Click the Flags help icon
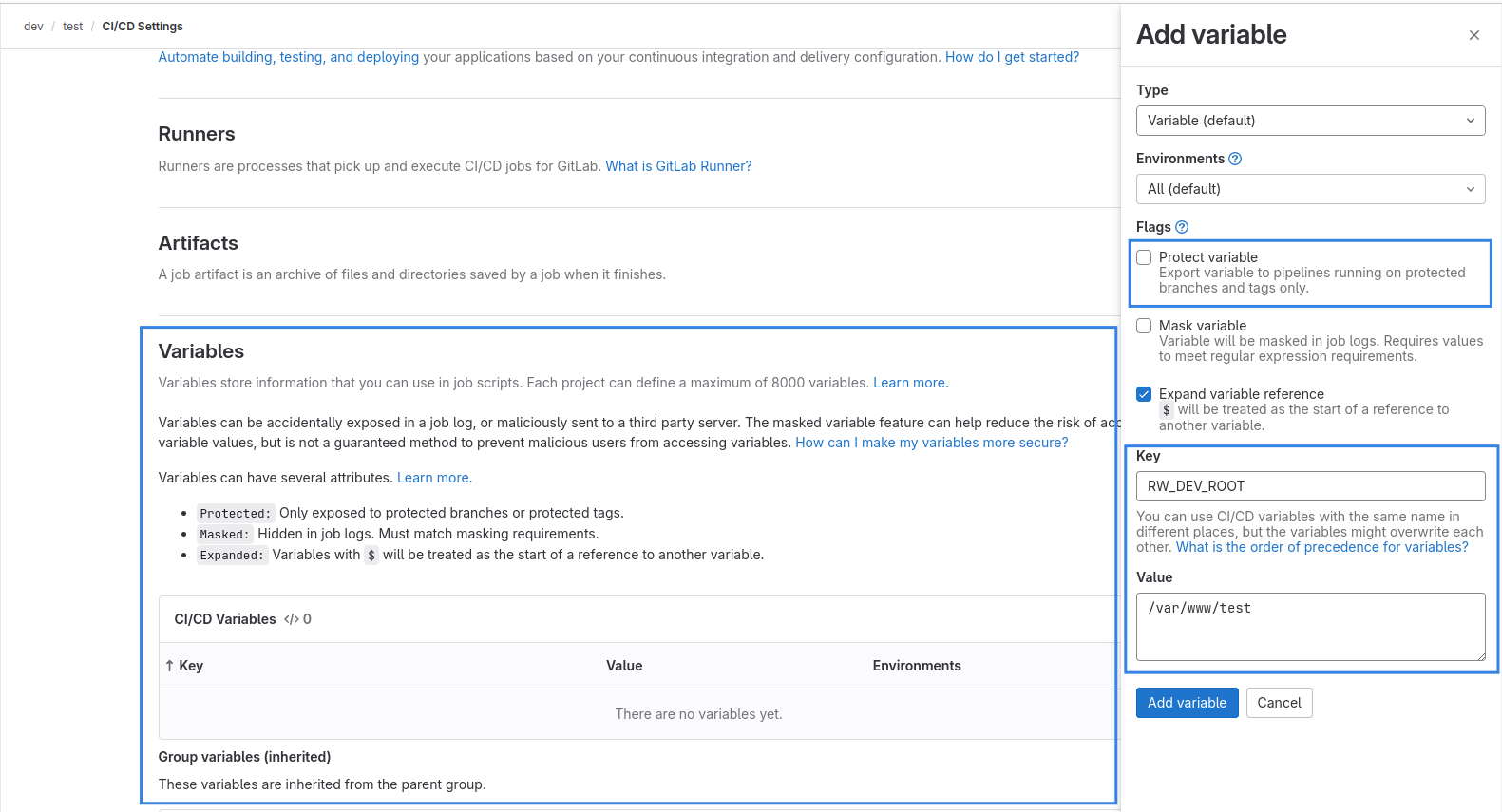 click(1182, 227)
